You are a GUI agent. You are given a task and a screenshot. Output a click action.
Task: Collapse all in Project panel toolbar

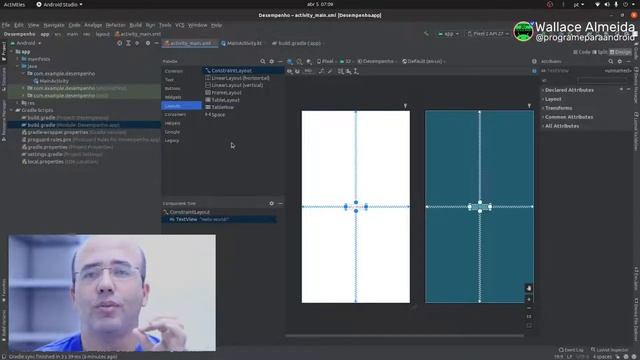pos(137,43)
